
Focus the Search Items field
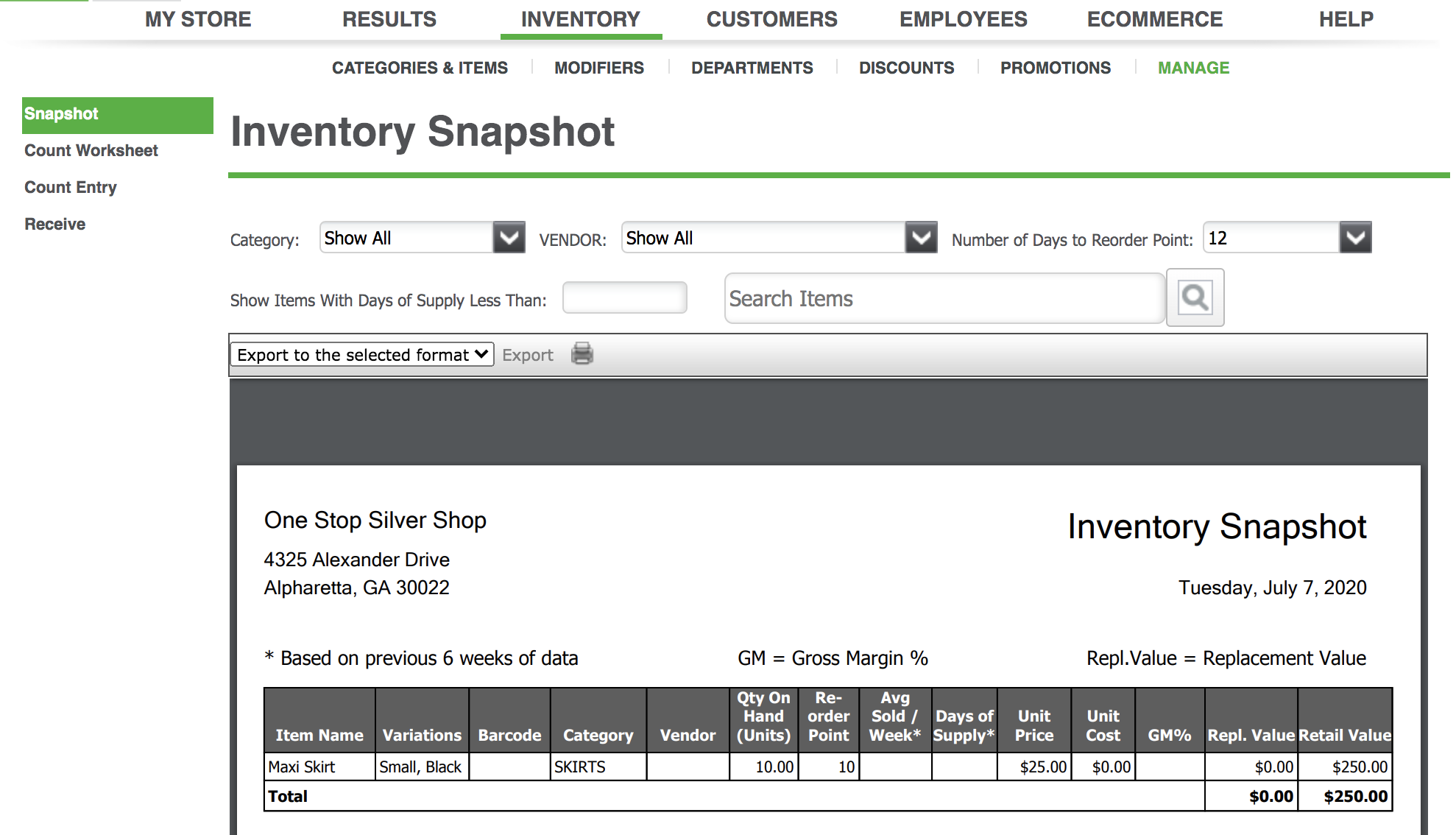click(944, 298)
